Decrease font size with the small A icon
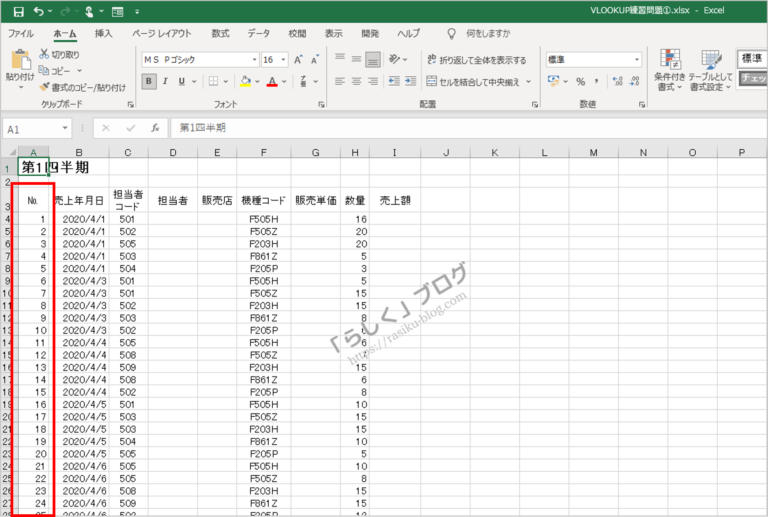The width and height of the screenshot is (768, 517). click(315, 60)
